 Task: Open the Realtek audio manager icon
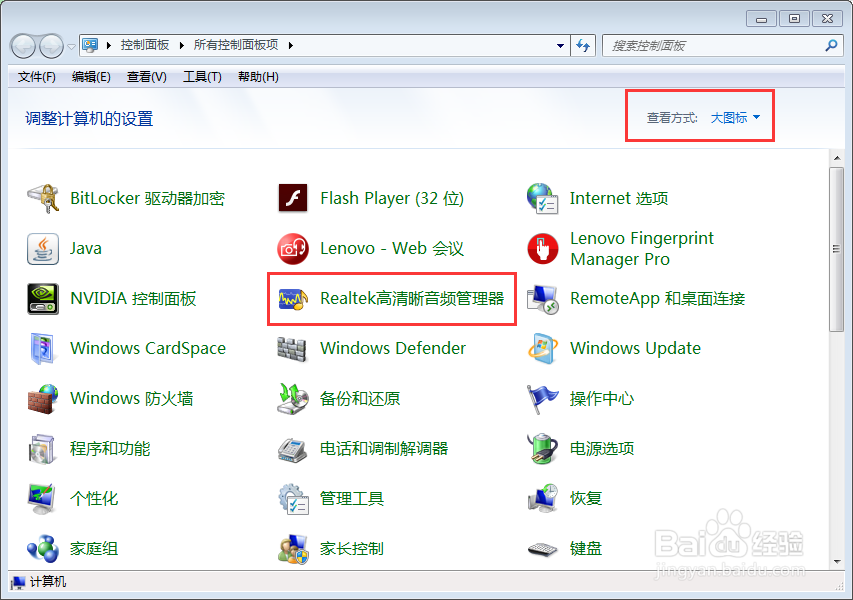(x=293, y=299)
